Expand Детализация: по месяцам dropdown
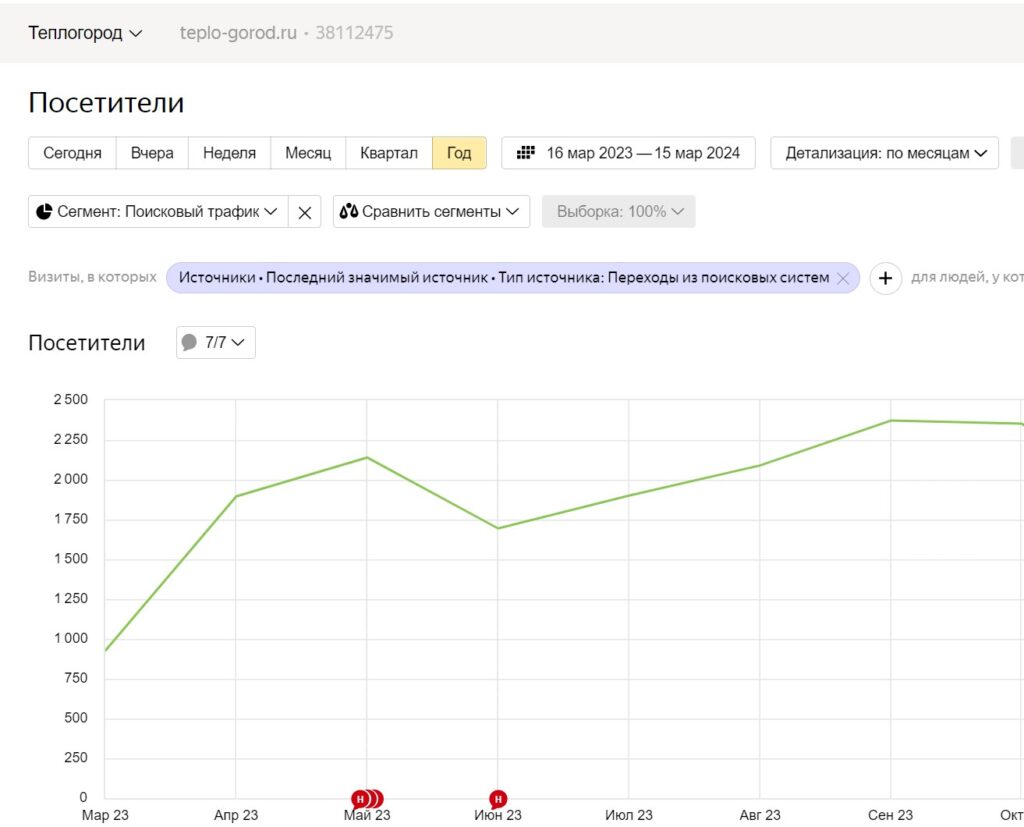This screenshot has height=827, width=1024. (x=884, y=153)
